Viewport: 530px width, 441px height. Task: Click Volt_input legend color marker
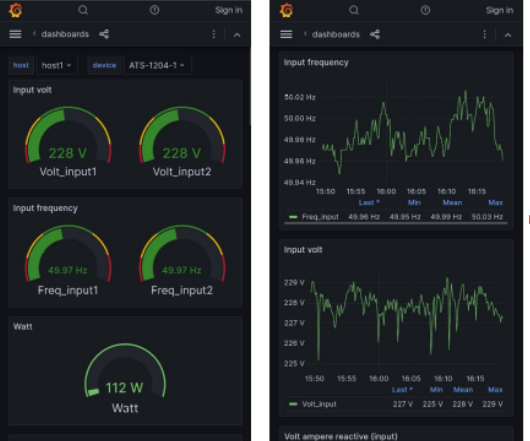293,404
